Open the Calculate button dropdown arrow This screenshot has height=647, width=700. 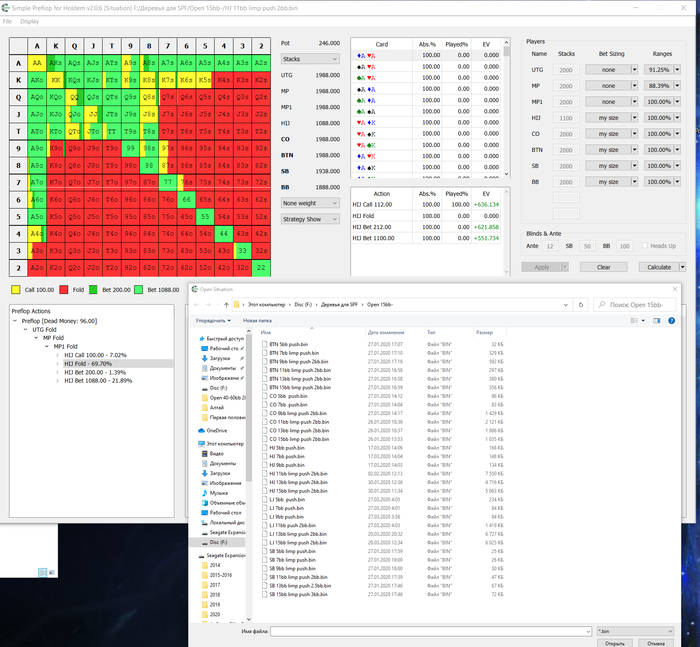tap(683, 267)
